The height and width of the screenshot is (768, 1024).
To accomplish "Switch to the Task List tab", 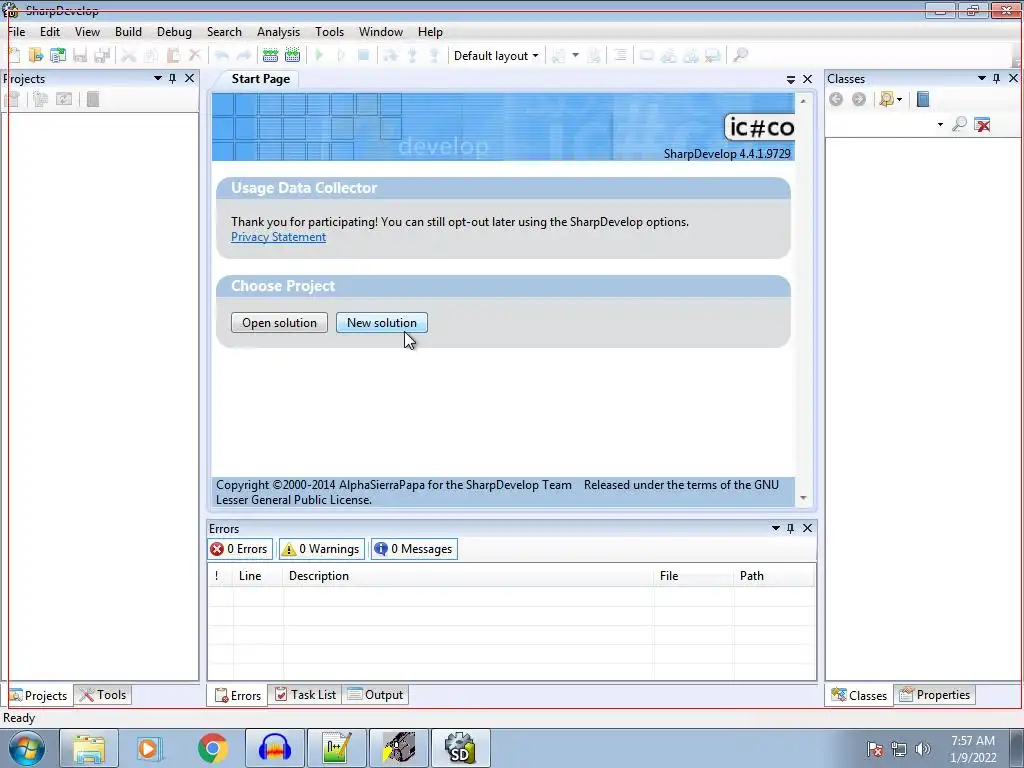I will tap(305, 695).
